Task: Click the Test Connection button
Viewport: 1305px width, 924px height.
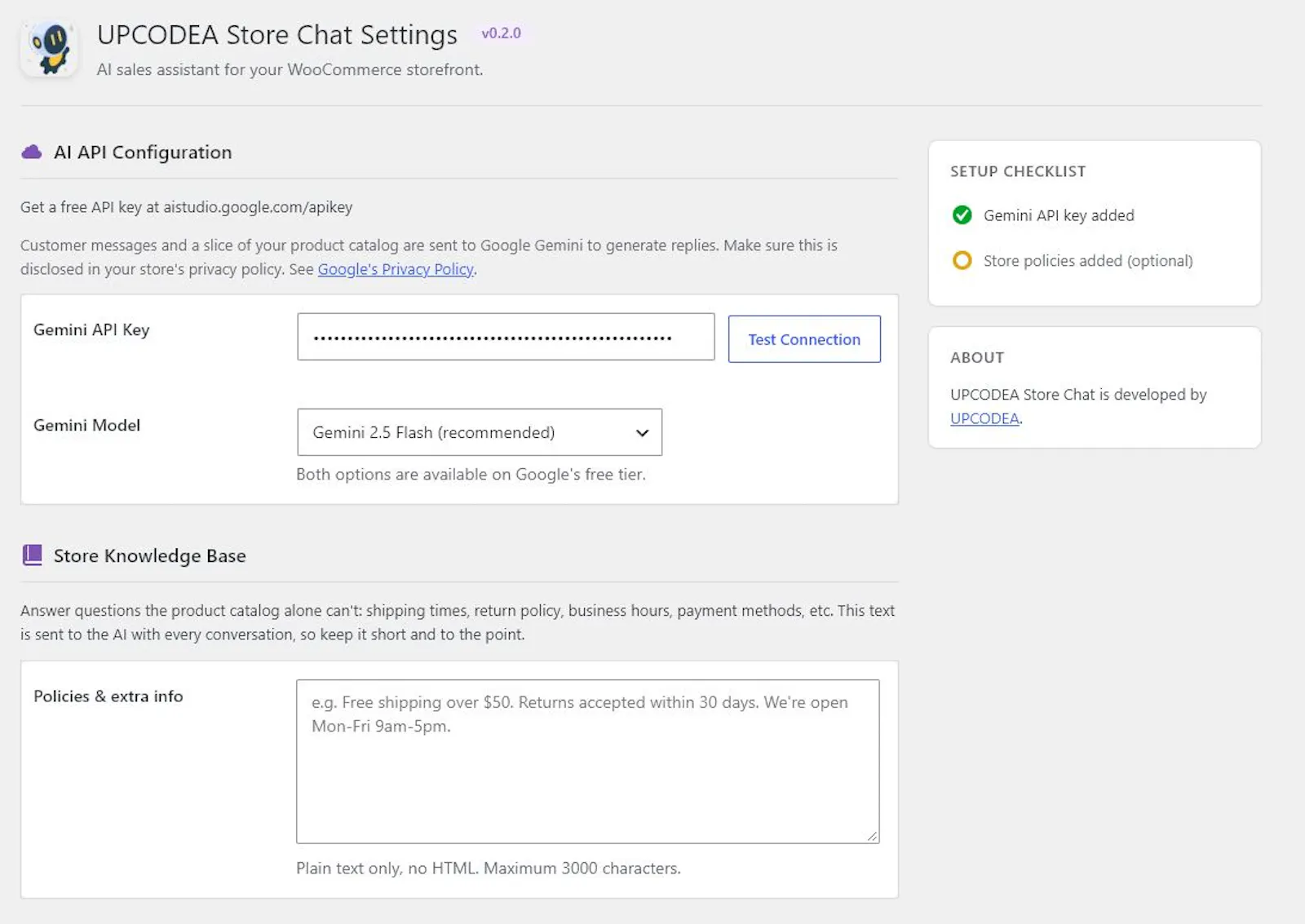Action: tap(804, 339)
